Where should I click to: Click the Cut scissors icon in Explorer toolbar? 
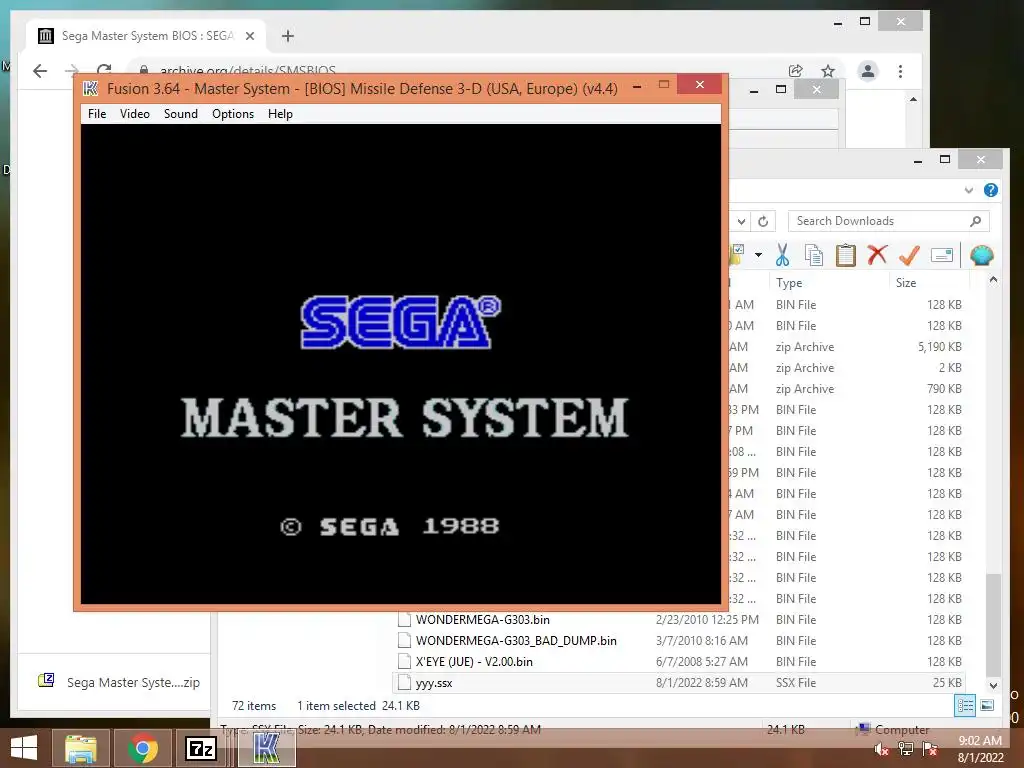[782, 255]
